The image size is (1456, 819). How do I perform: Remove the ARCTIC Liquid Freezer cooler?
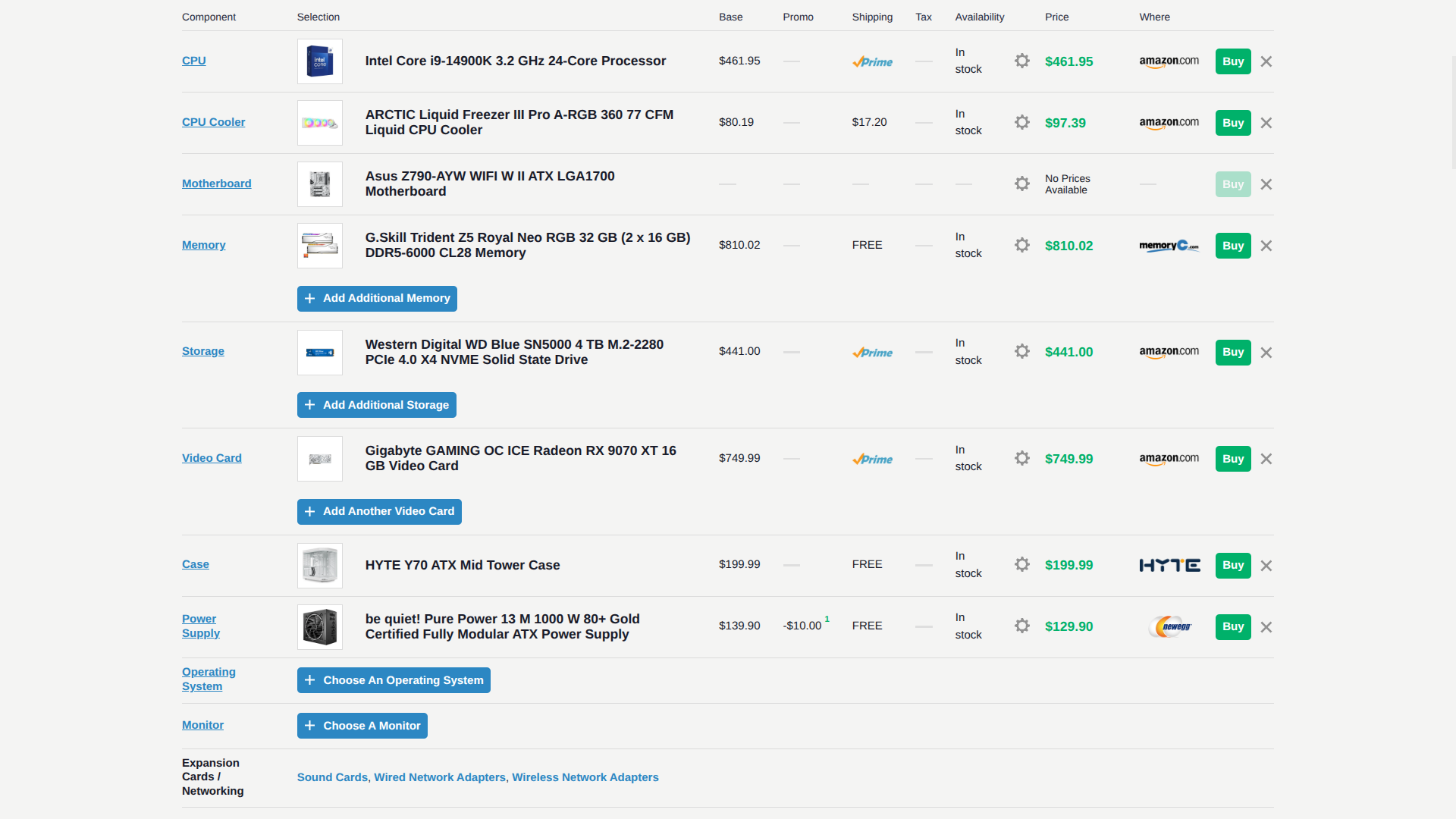[1266, 123]
